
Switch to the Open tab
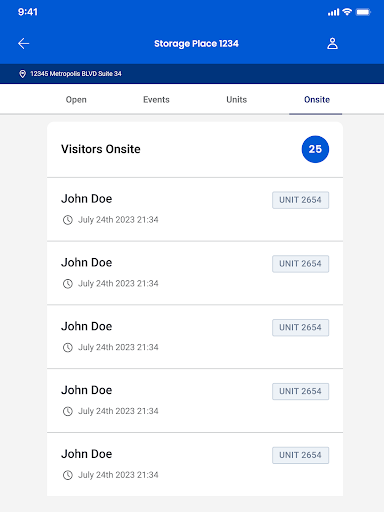(76, 100)
